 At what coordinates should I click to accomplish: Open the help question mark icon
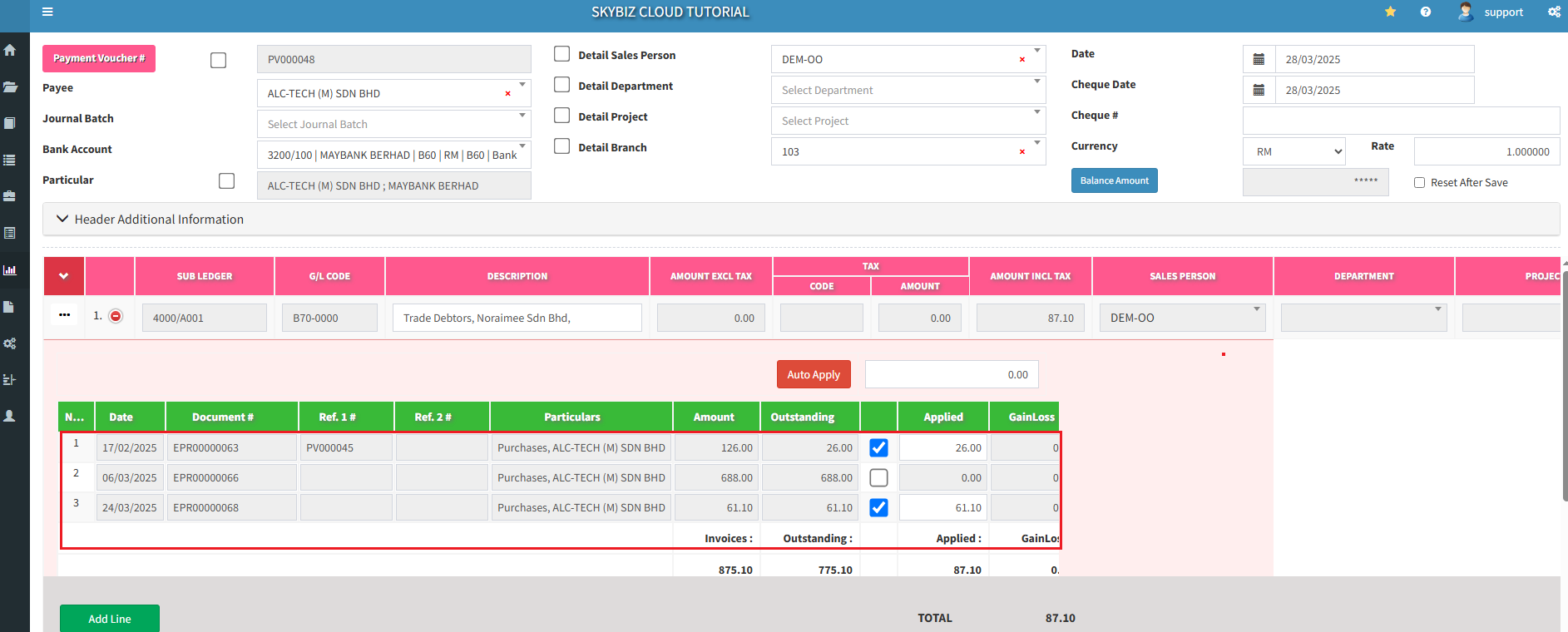(x=1426, y=12)
